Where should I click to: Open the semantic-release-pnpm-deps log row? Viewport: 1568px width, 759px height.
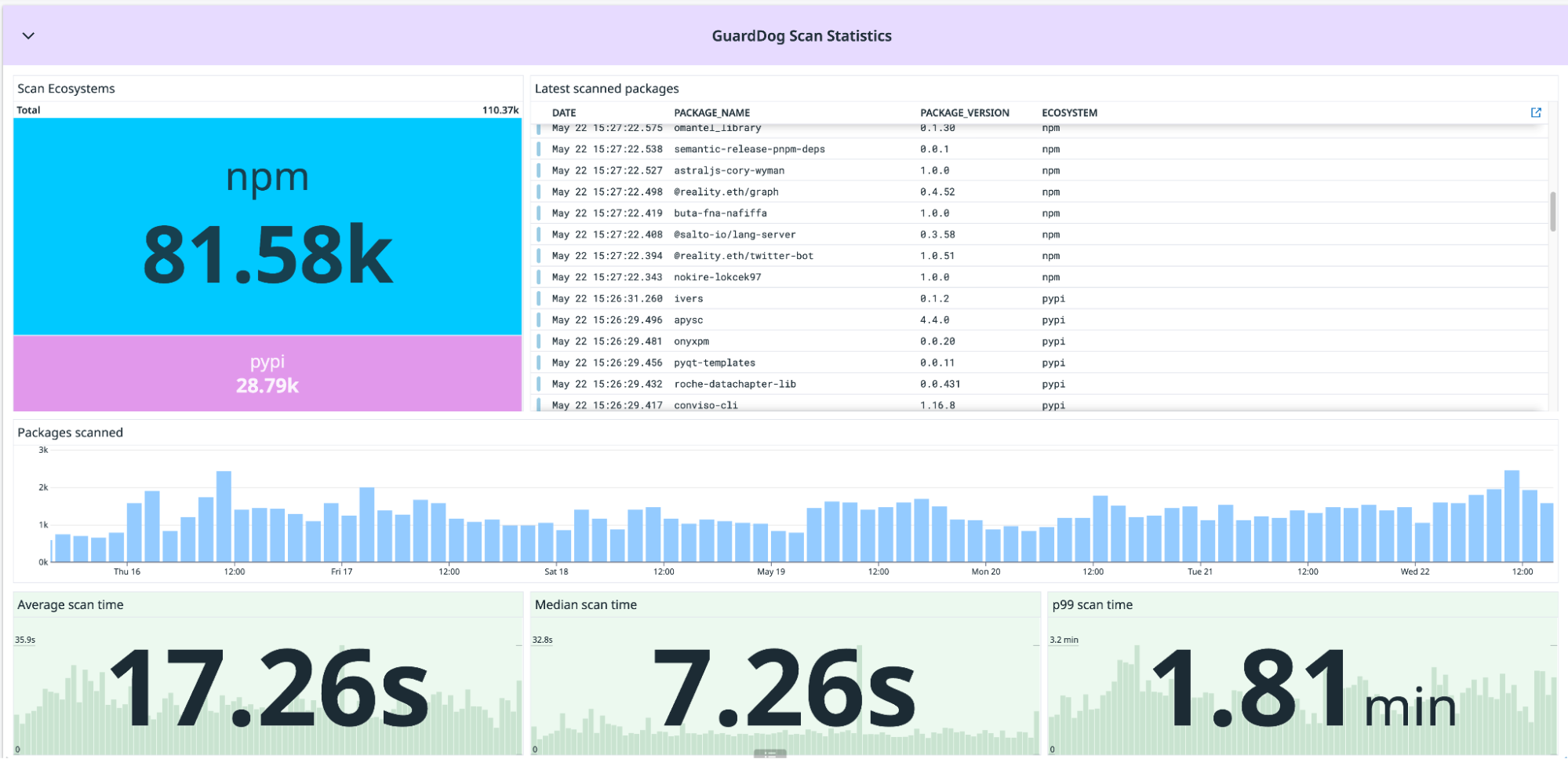click(x=749, y=149)
